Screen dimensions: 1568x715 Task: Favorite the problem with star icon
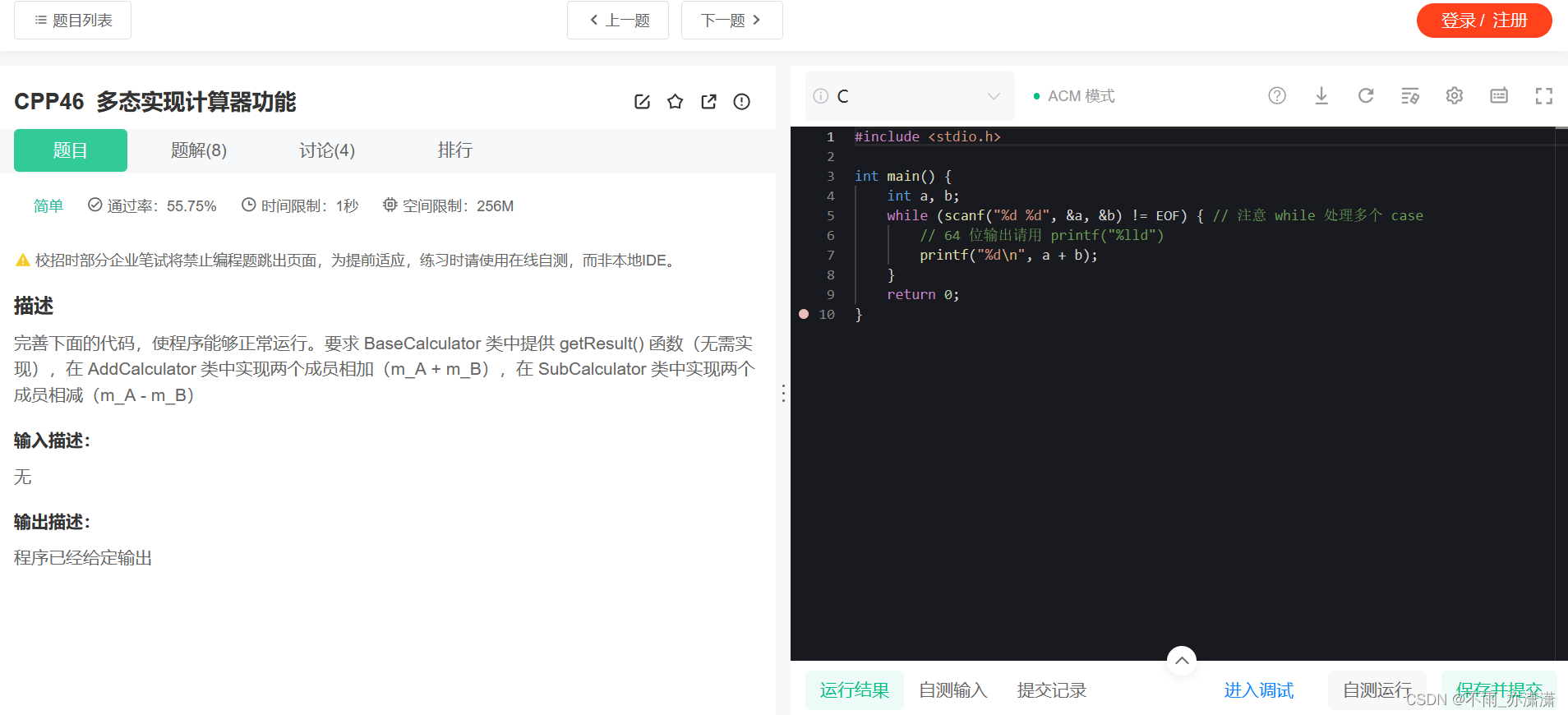[x=676, y=102]
